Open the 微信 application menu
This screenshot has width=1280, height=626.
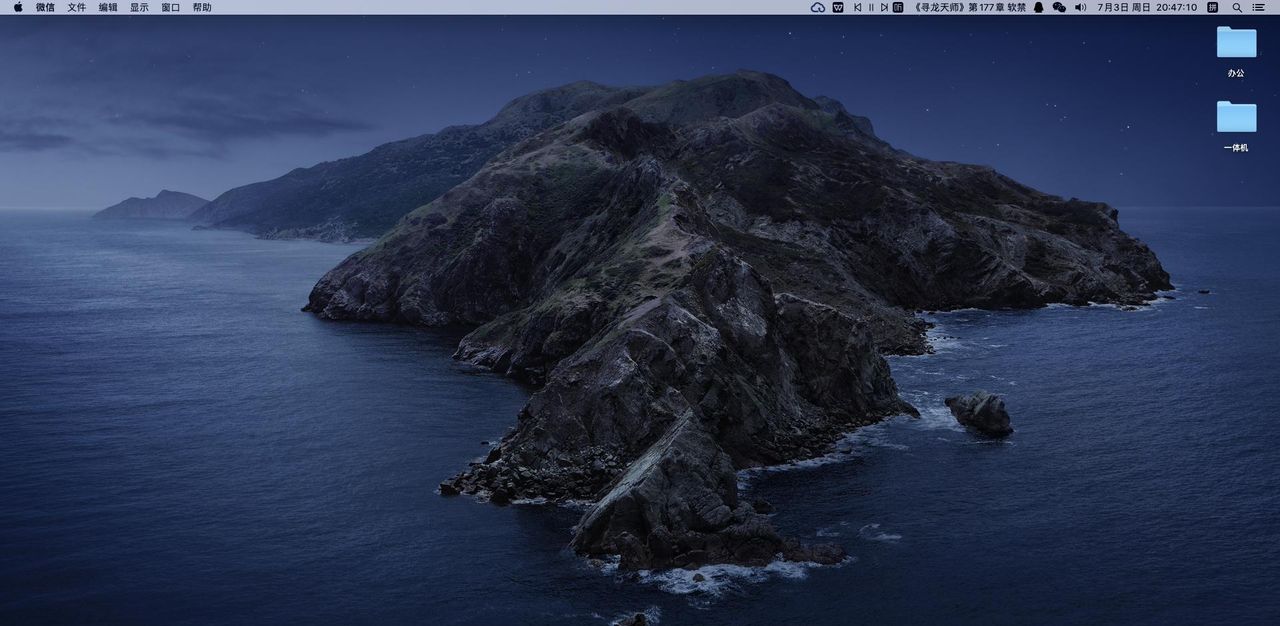pos(45,7)
